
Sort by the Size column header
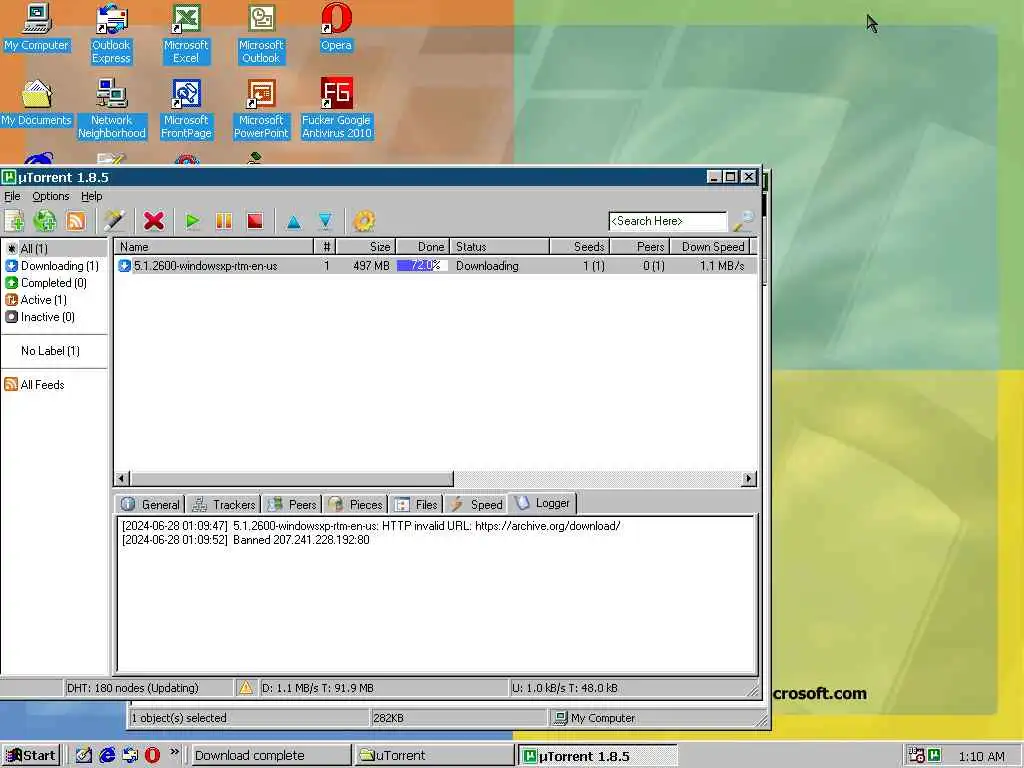pos(366,247)
